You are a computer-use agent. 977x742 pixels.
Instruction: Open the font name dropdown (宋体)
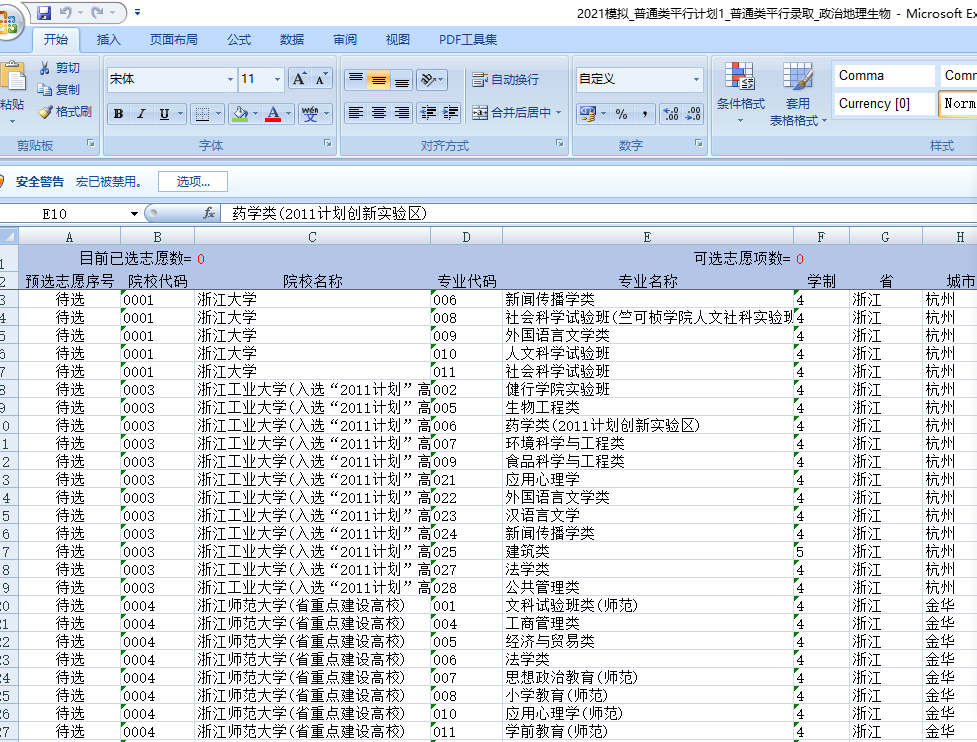tap(230, 79)
